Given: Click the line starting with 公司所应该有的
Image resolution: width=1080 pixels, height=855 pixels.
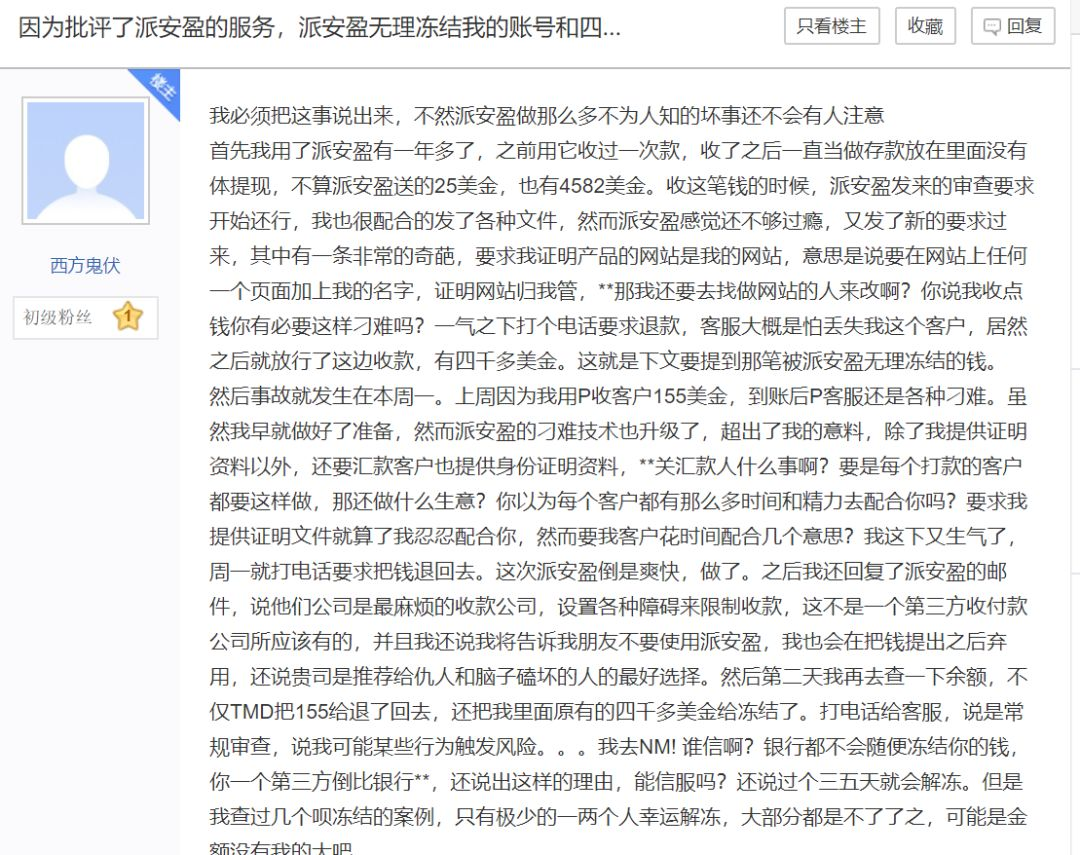Looking at the screenshot, I should [608, 642].
